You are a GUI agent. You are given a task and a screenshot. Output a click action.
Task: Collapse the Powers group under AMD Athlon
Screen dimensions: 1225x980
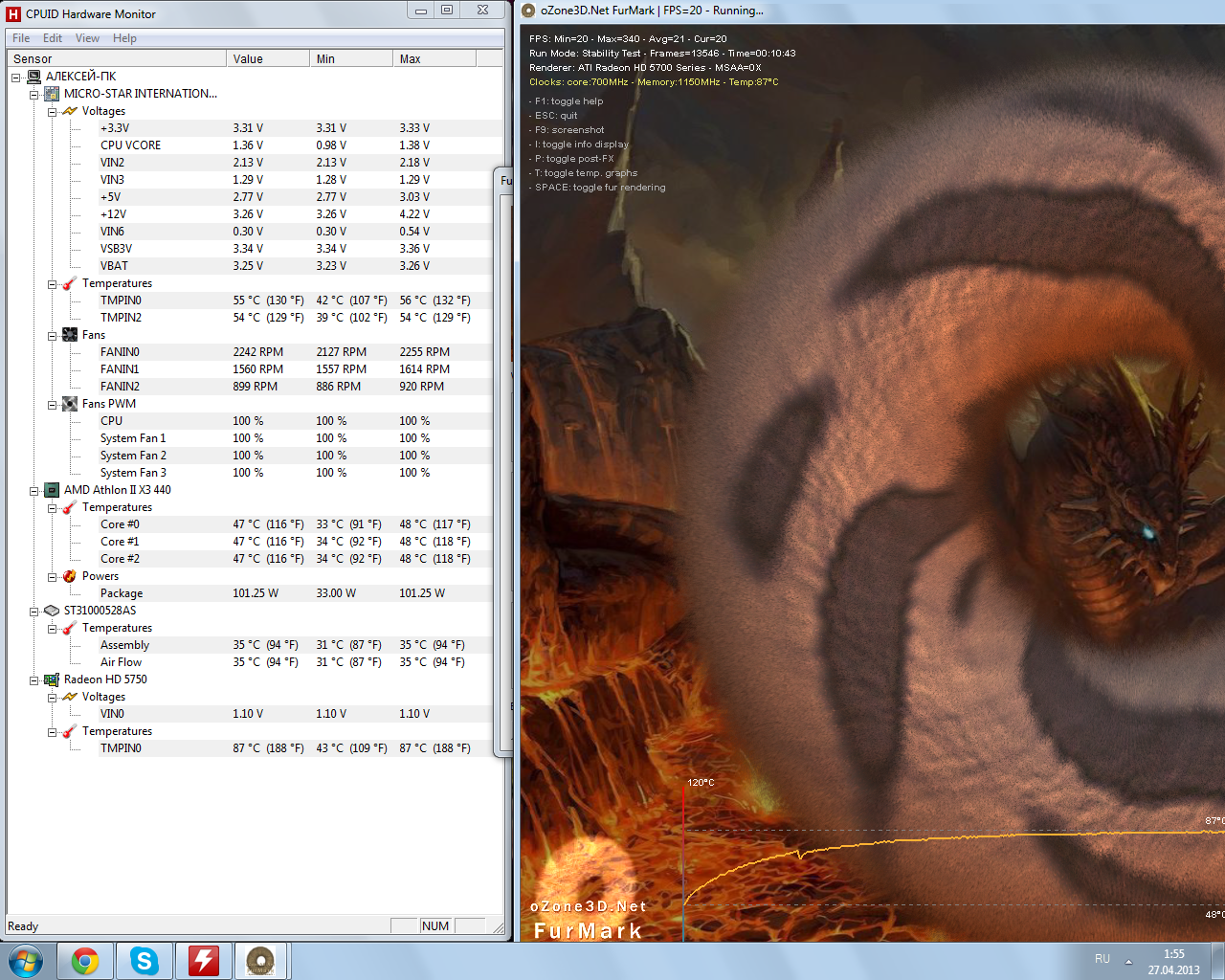coord(52,576)
